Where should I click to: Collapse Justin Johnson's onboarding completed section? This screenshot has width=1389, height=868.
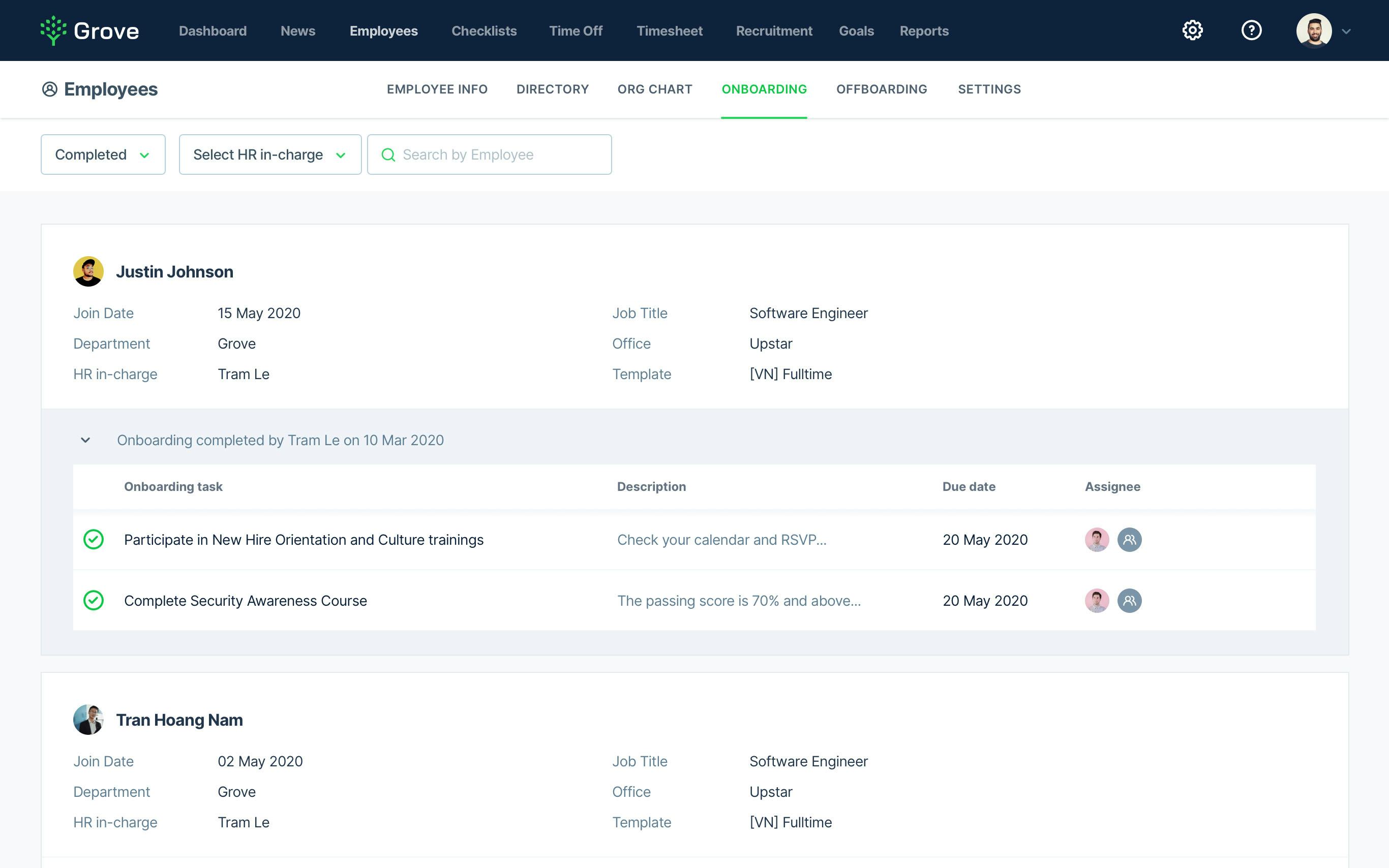(85, 440)
